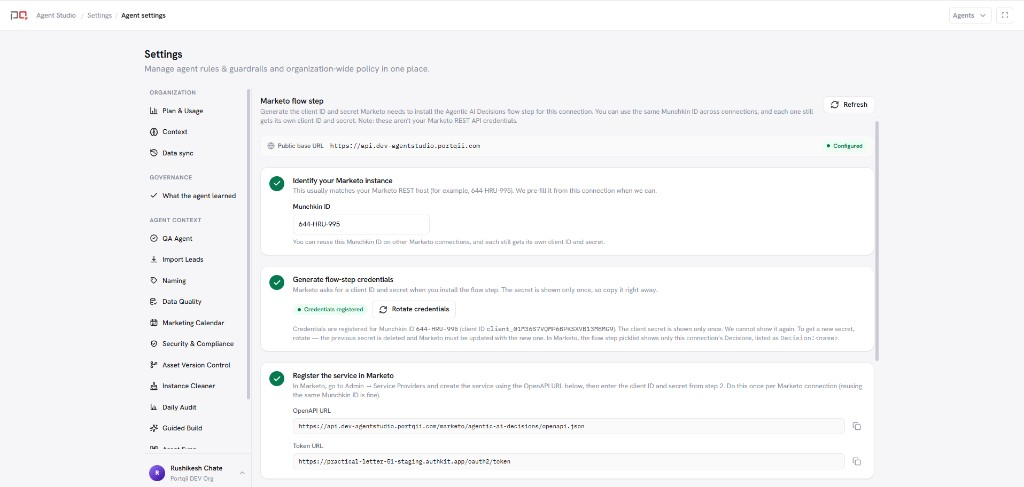This screenshot has height=487, width=1024.
Task: Click the Configured status badge
Action: [844, 146]
